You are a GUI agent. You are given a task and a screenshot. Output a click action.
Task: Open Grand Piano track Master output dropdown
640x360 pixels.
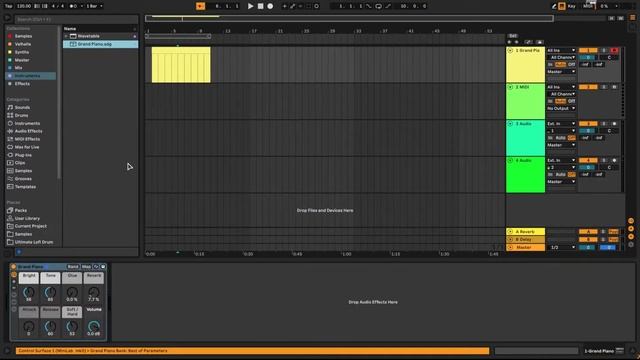pyautogui.click(x=561, y=72)
